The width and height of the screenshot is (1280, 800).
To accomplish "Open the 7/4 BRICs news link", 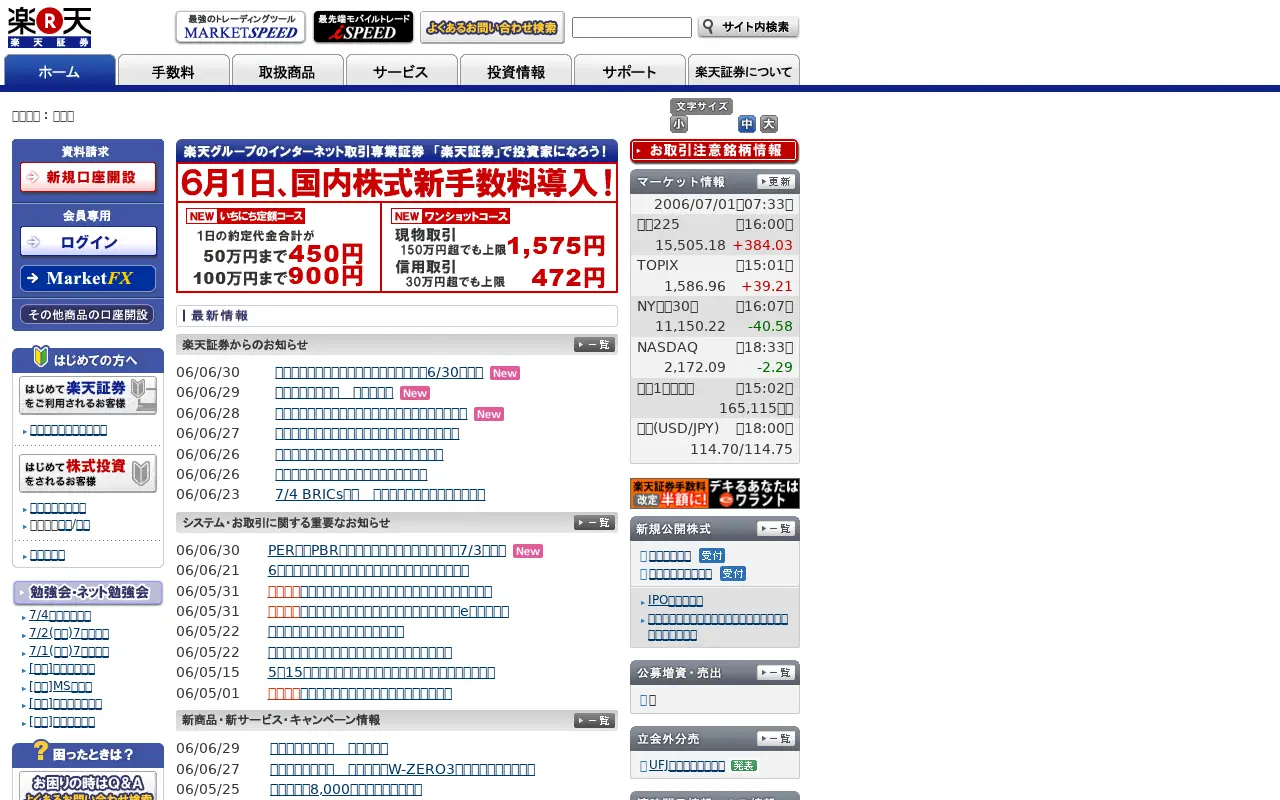I will (380, 494).
